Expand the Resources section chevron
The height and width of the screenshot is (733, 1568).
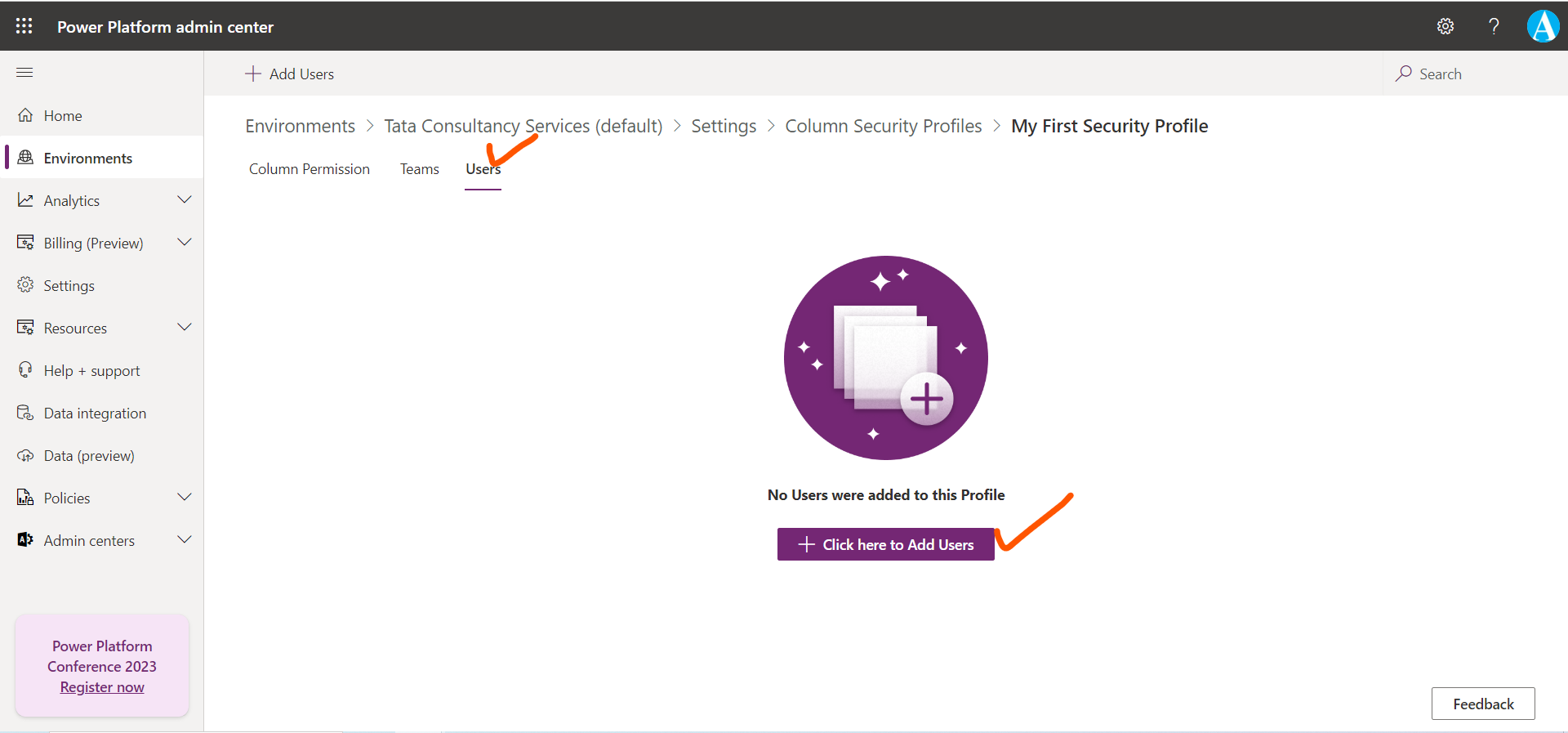click(x=185, y=328)
